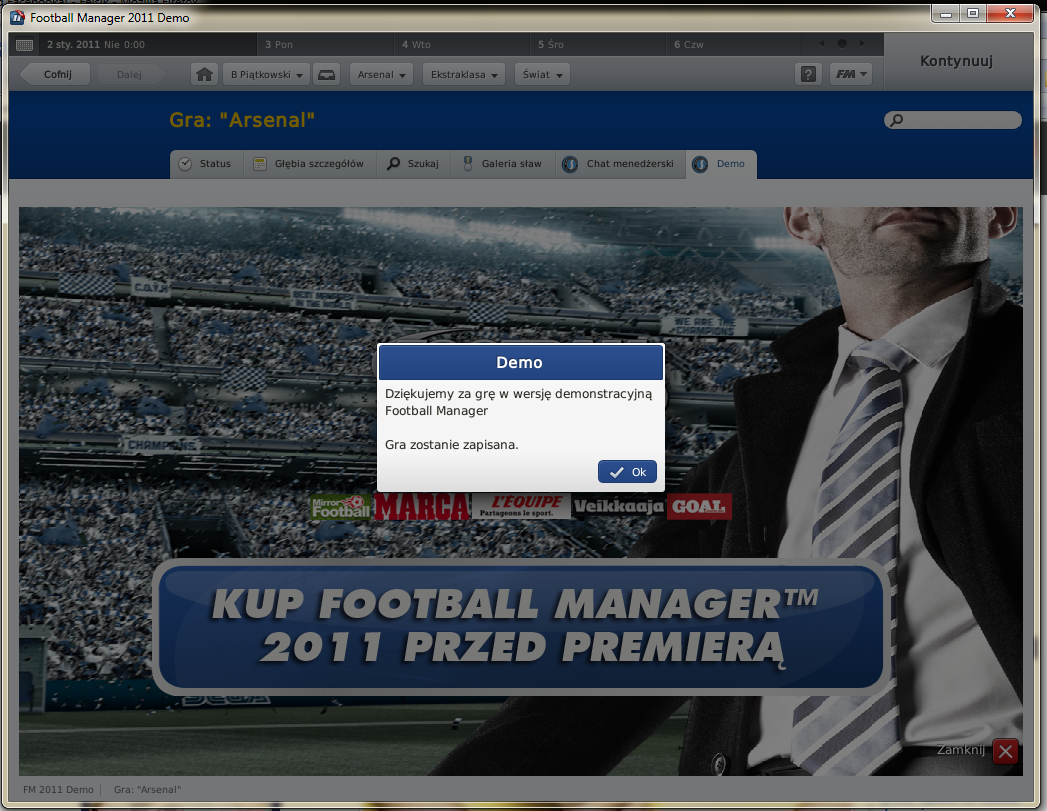1047x811 pixels.
Task: Click the Zamknij text label
Action: (x=960, y=750)
